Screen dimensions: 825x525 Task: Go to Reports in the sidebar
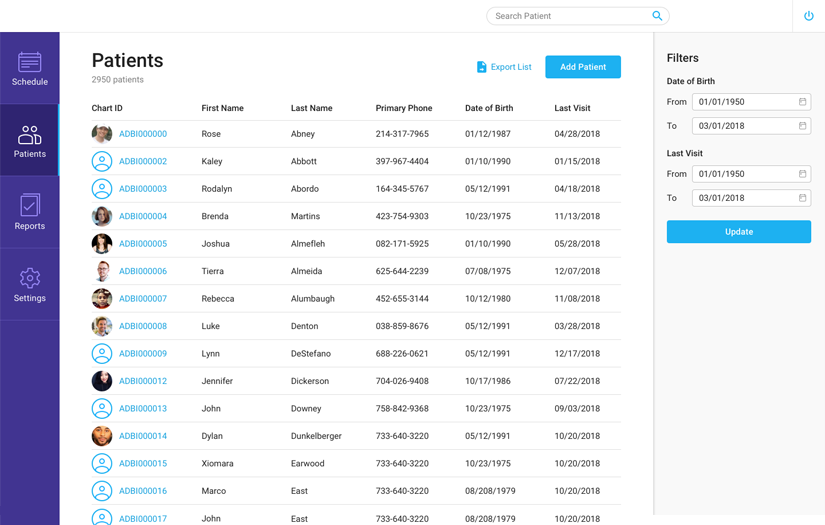coord(29,212)
